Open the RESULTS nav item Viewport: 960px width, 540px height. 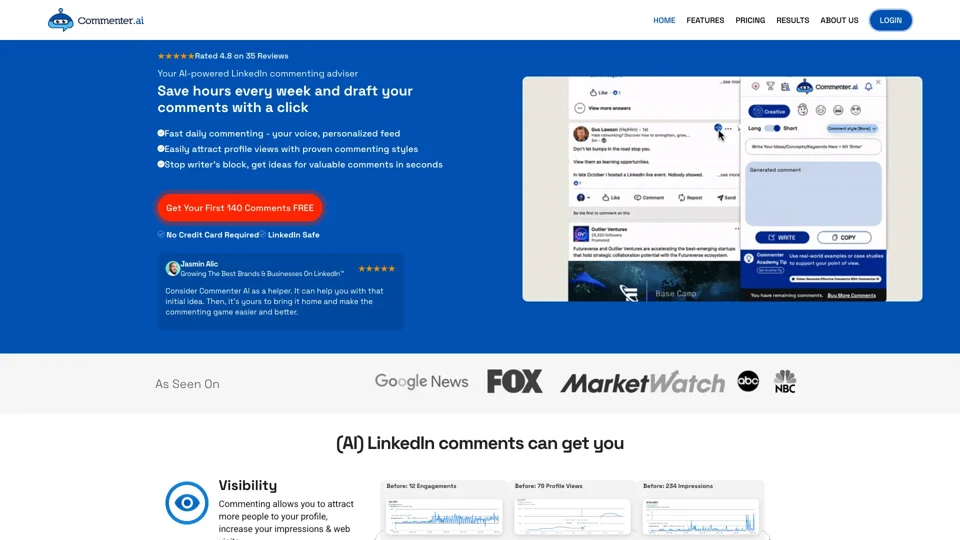click(x=792, y=20)
